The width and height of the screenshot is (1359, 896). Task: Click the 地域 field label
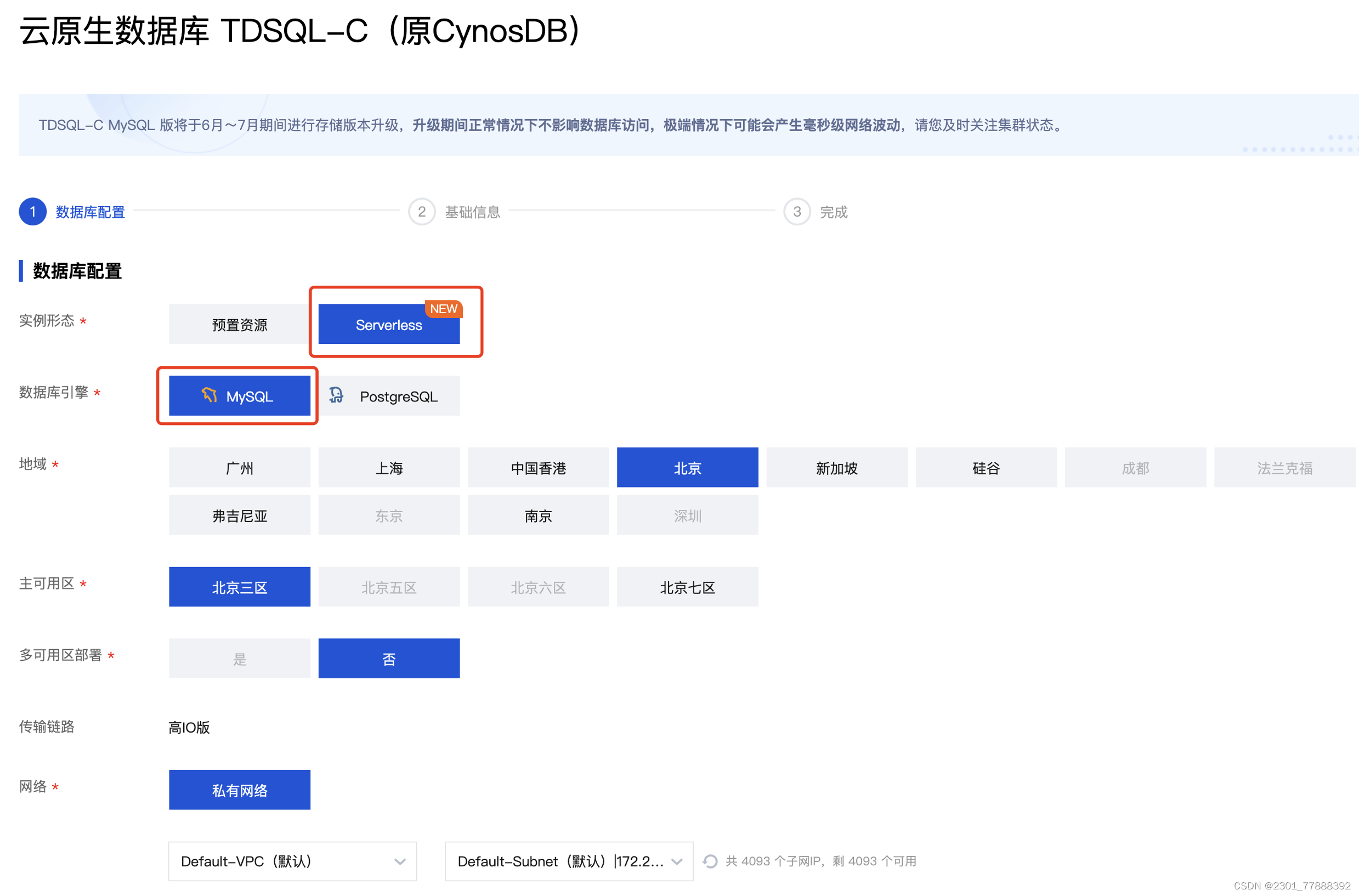(x=32, y=463)
